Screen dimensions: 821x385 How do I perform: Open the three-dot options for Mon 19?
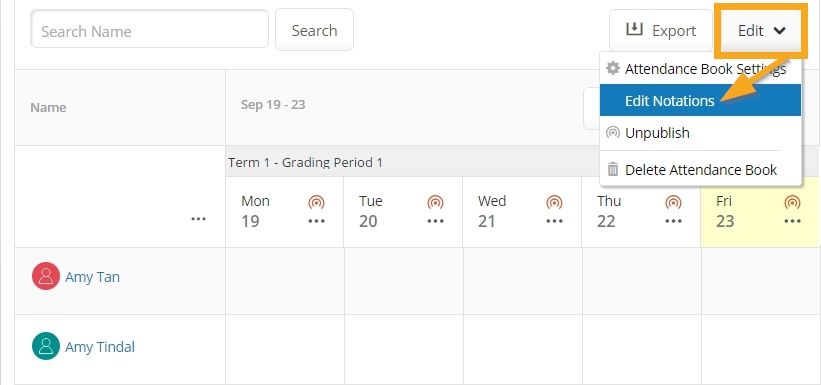[x=316, y=221]
